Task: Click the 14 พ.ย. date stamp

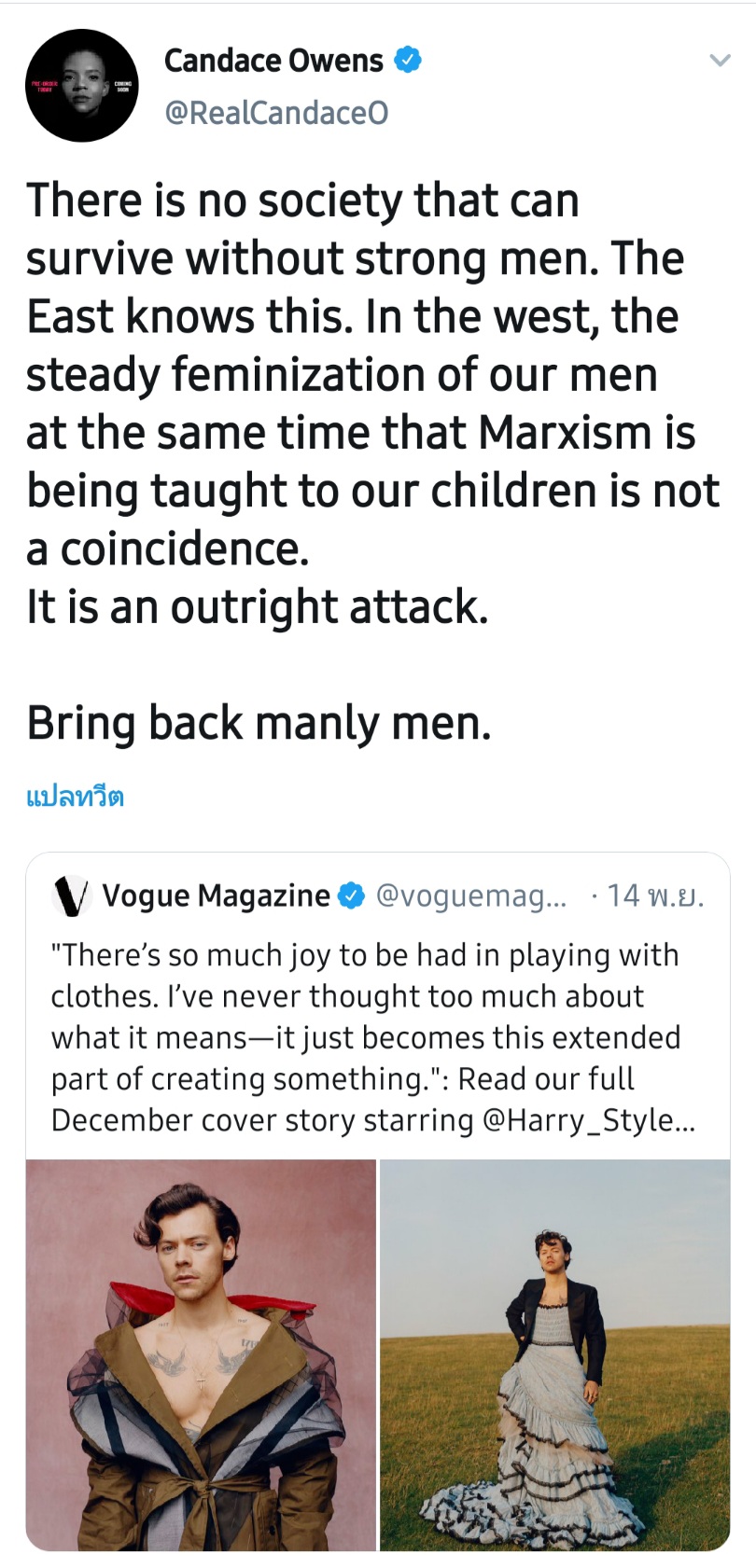Action: pyautogui.click(x=655, y=896)
